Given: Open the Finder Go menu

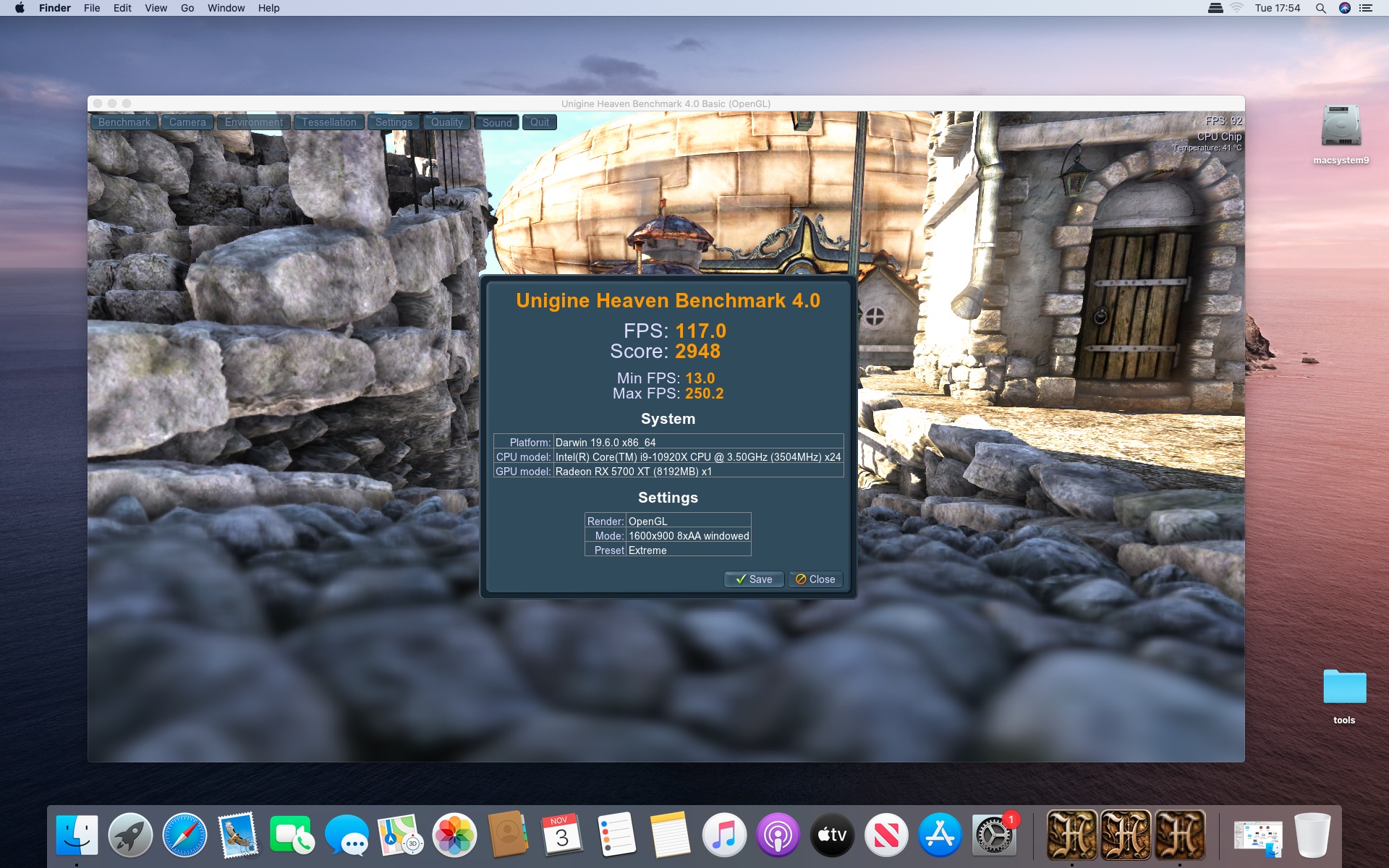Looking at the screenshot, I should coord(187,8).
